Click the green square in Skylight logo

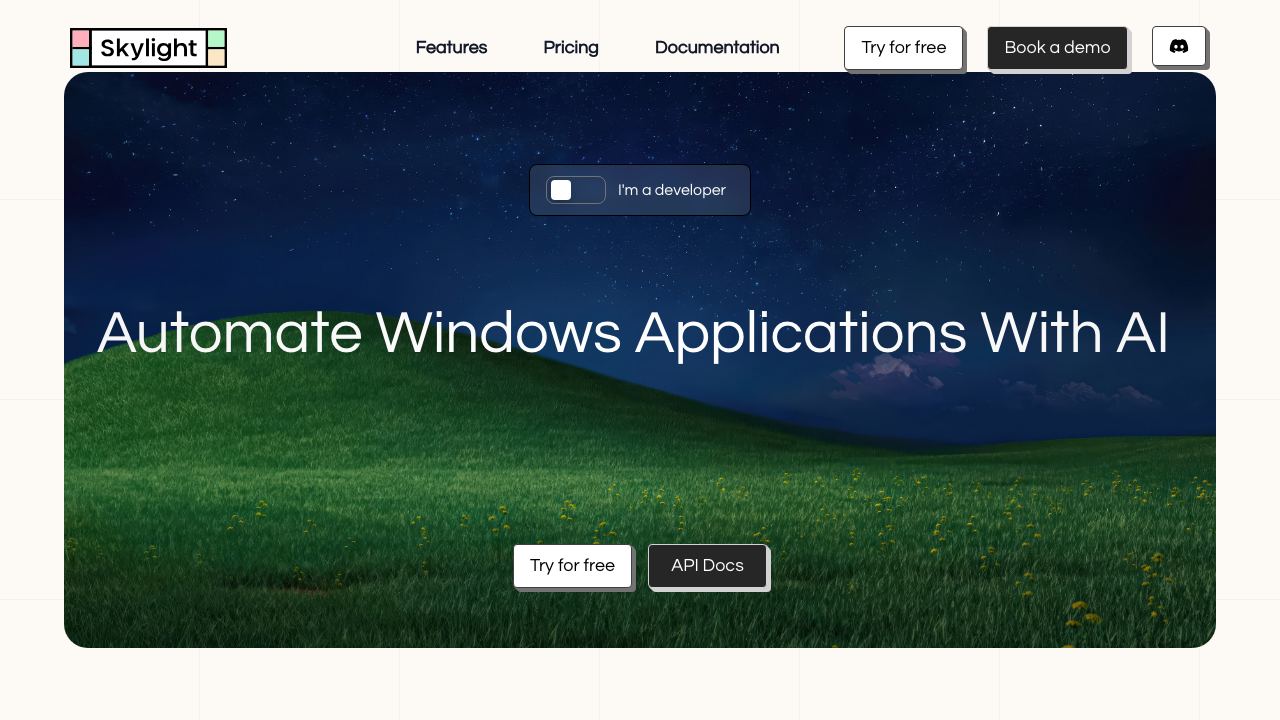point(216,38)
